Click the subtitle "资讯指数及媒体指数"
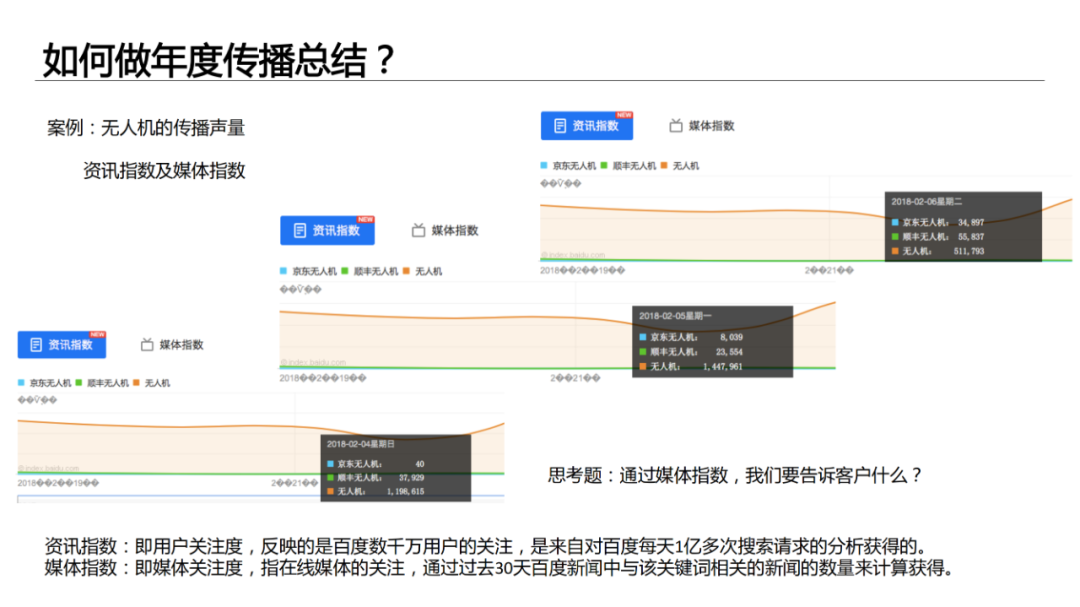Screen dimensions: 1080x607 pyautogui.click(x=165, y=171)
